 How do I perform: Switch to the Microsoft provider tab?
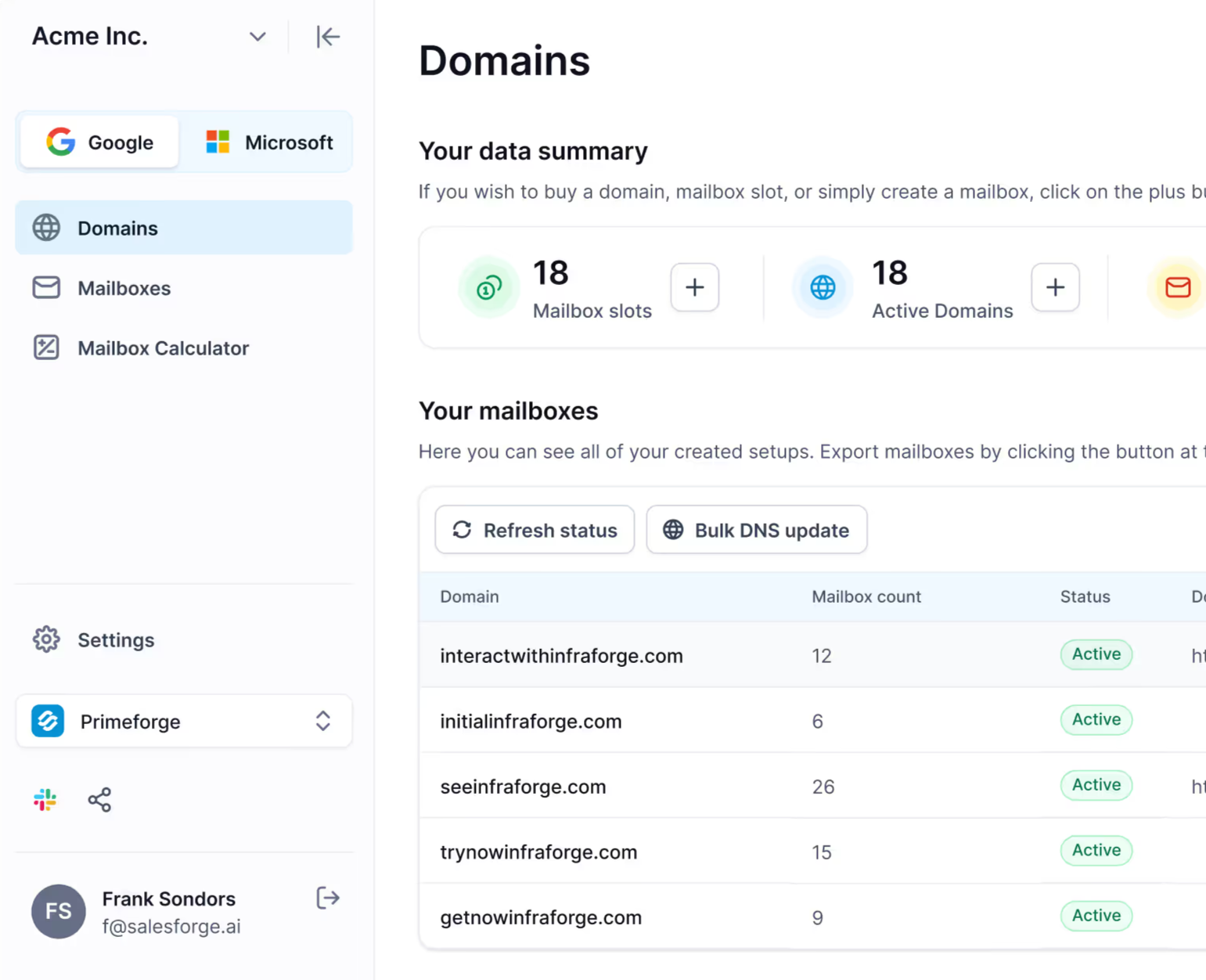coord(268,142)
